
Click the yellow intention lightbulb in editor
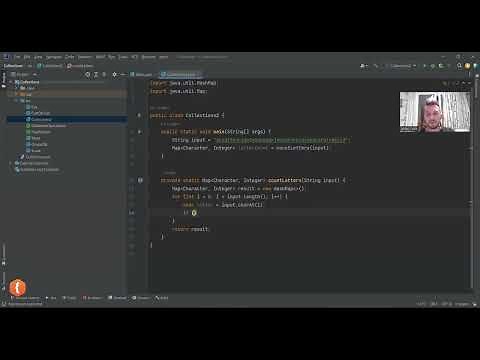(194, 213)
